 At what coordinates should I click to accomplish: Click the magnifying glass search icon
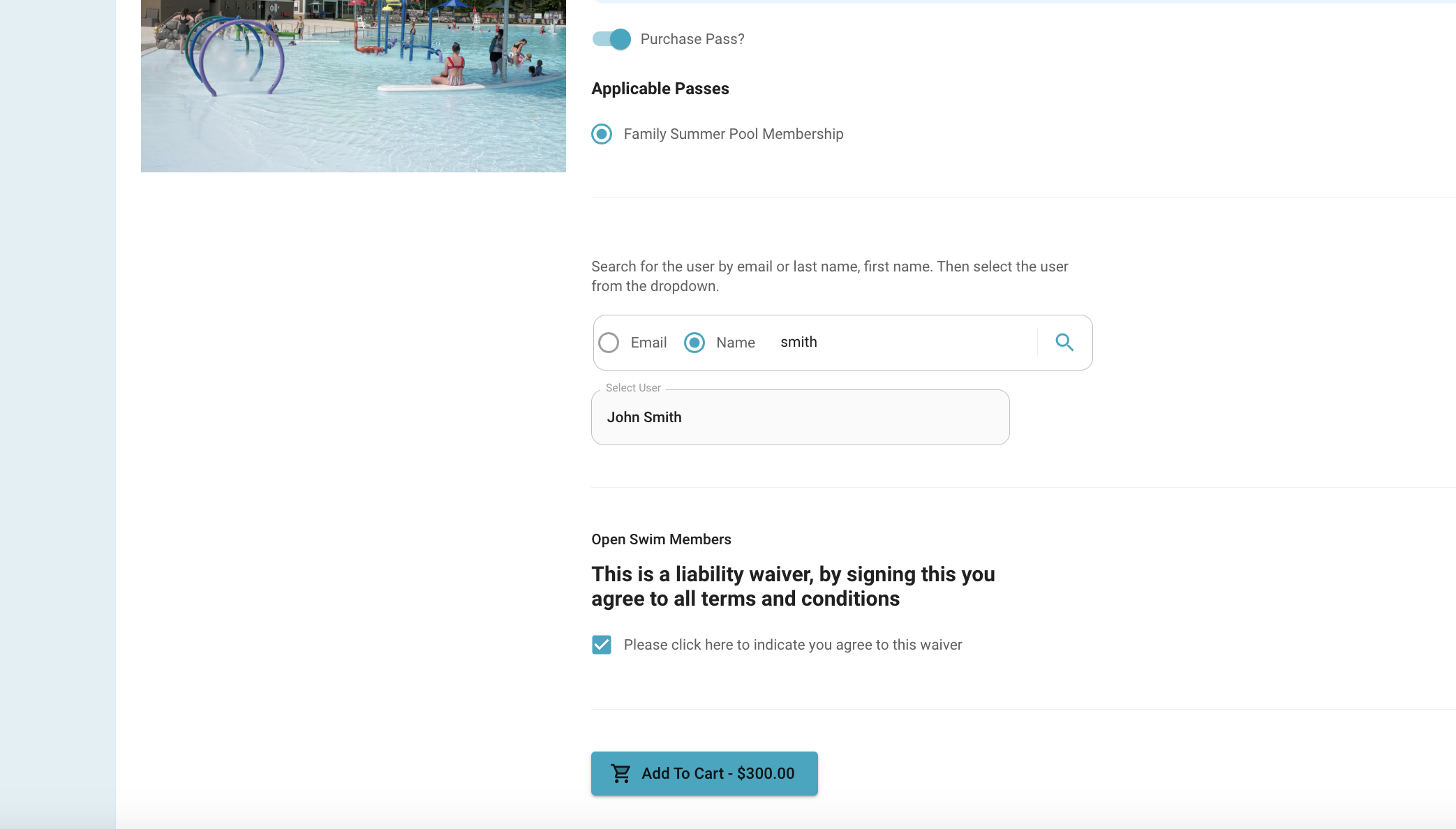pos(1064,342)
